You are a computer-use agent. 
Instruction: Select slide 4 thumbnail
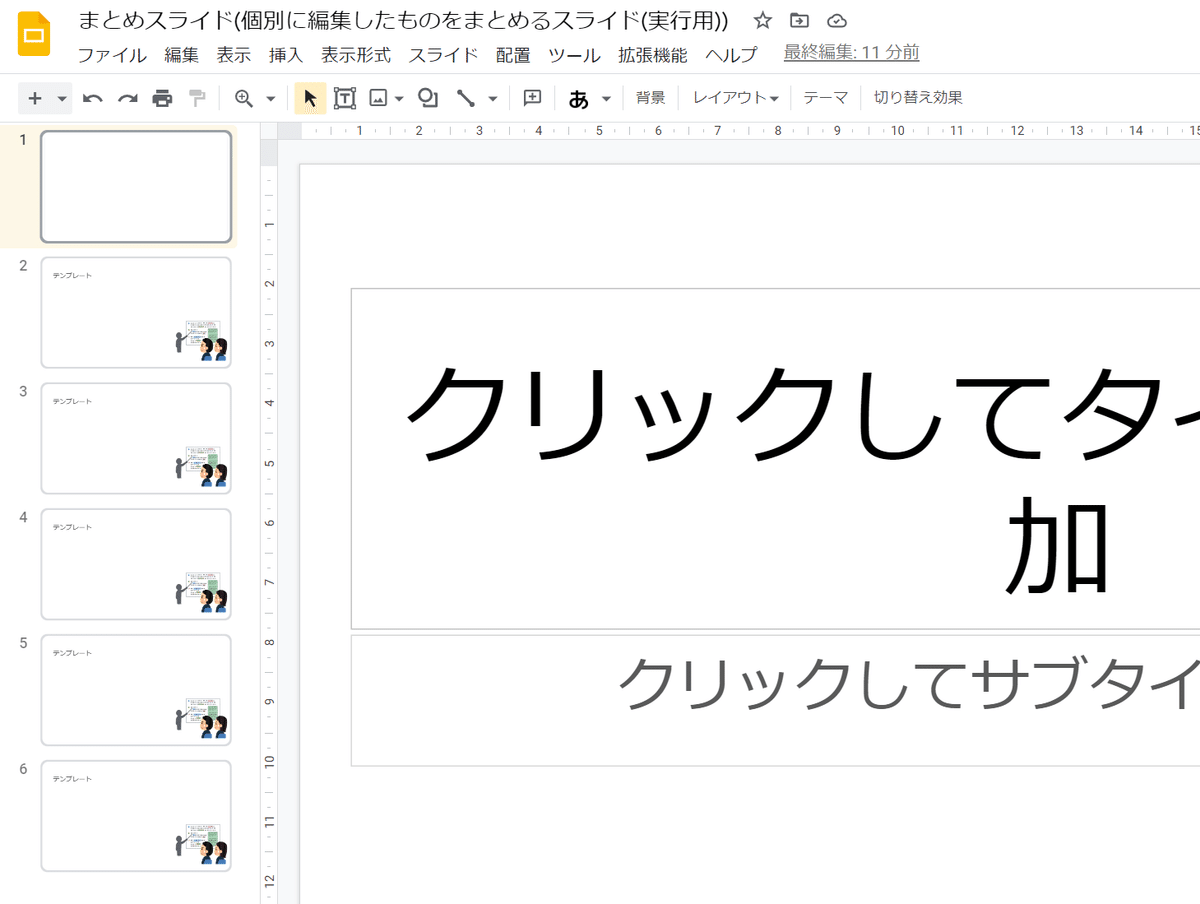[x=136, y=565]
